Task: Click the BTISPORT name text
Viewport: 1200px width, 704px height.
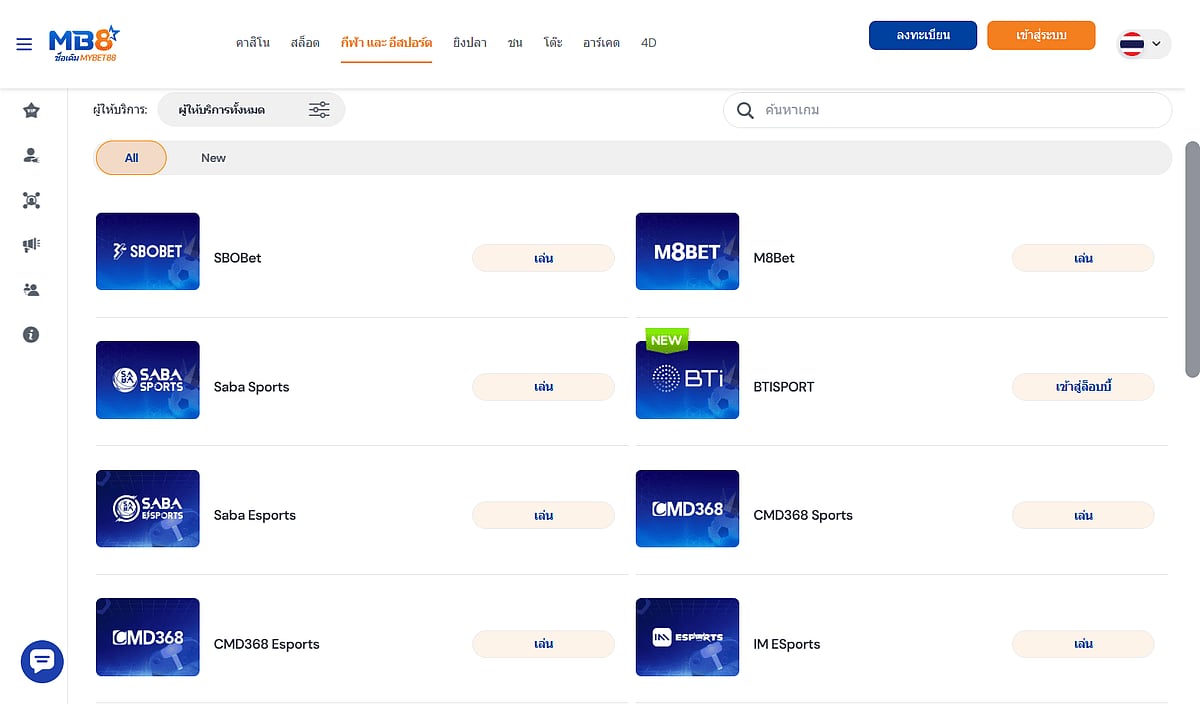Action: point(784,387)
